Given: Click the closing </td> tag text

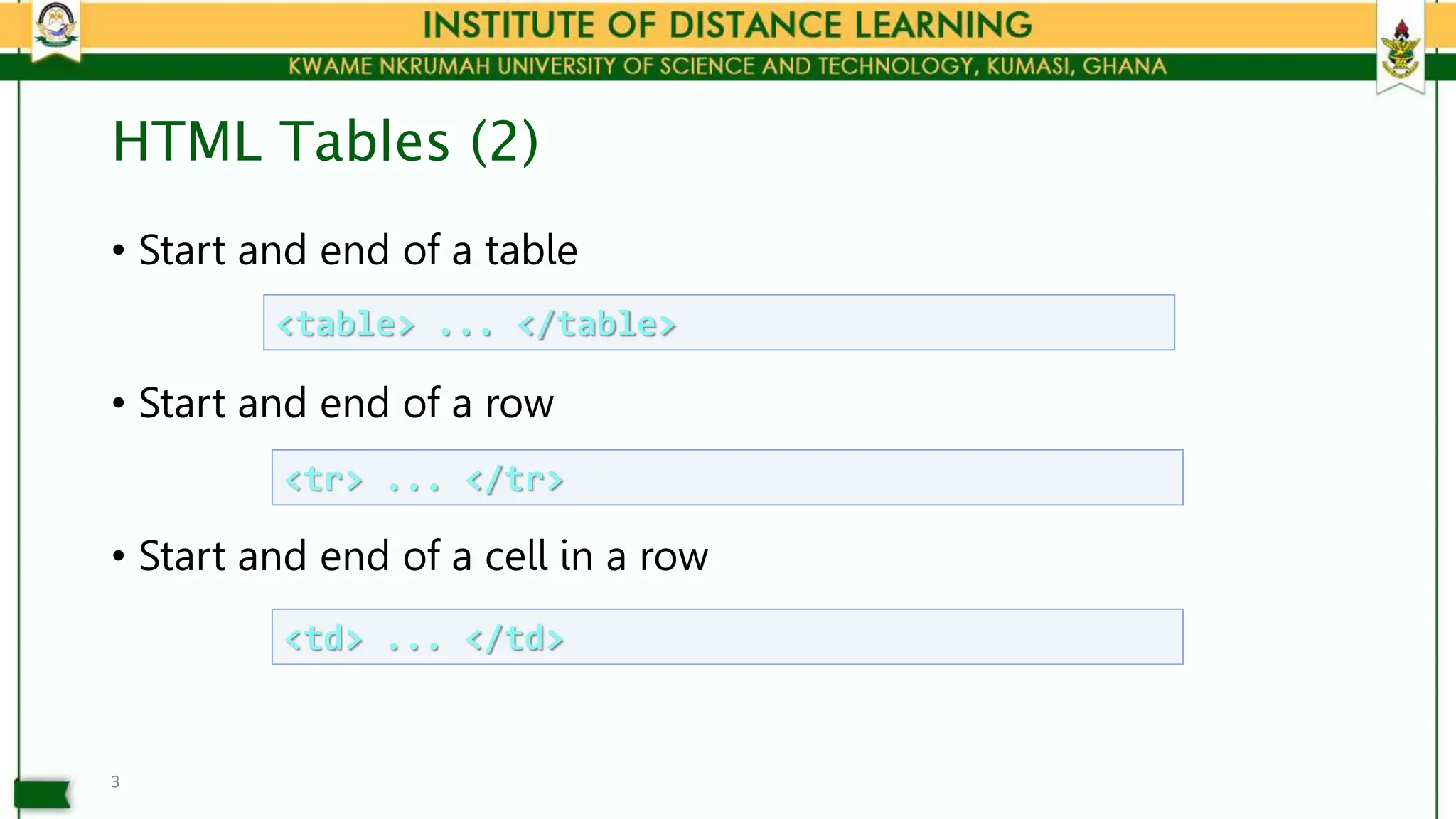Looking at the screenshot, I should pyautogui.click(x=515, y=638).
